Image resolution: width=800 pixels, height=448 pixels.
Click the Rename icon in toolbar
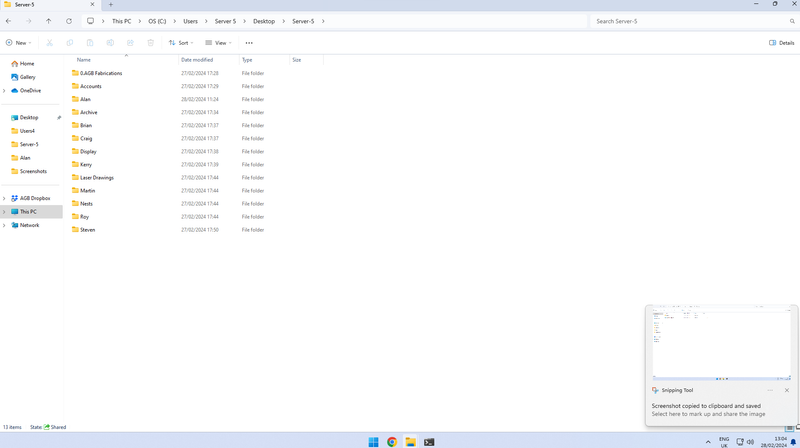coord(110,43)
